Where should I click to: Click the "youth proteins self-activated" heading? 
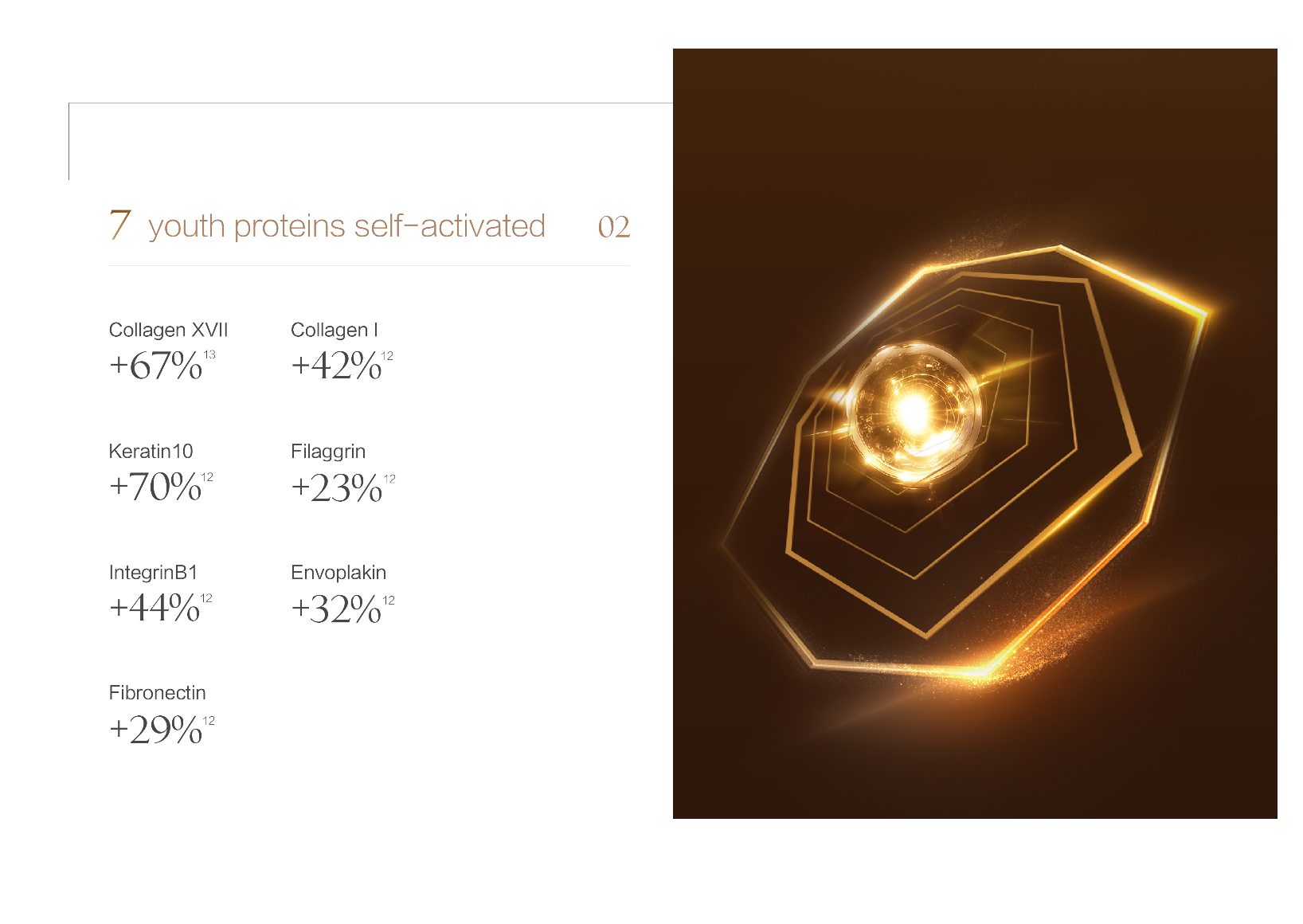346,226
